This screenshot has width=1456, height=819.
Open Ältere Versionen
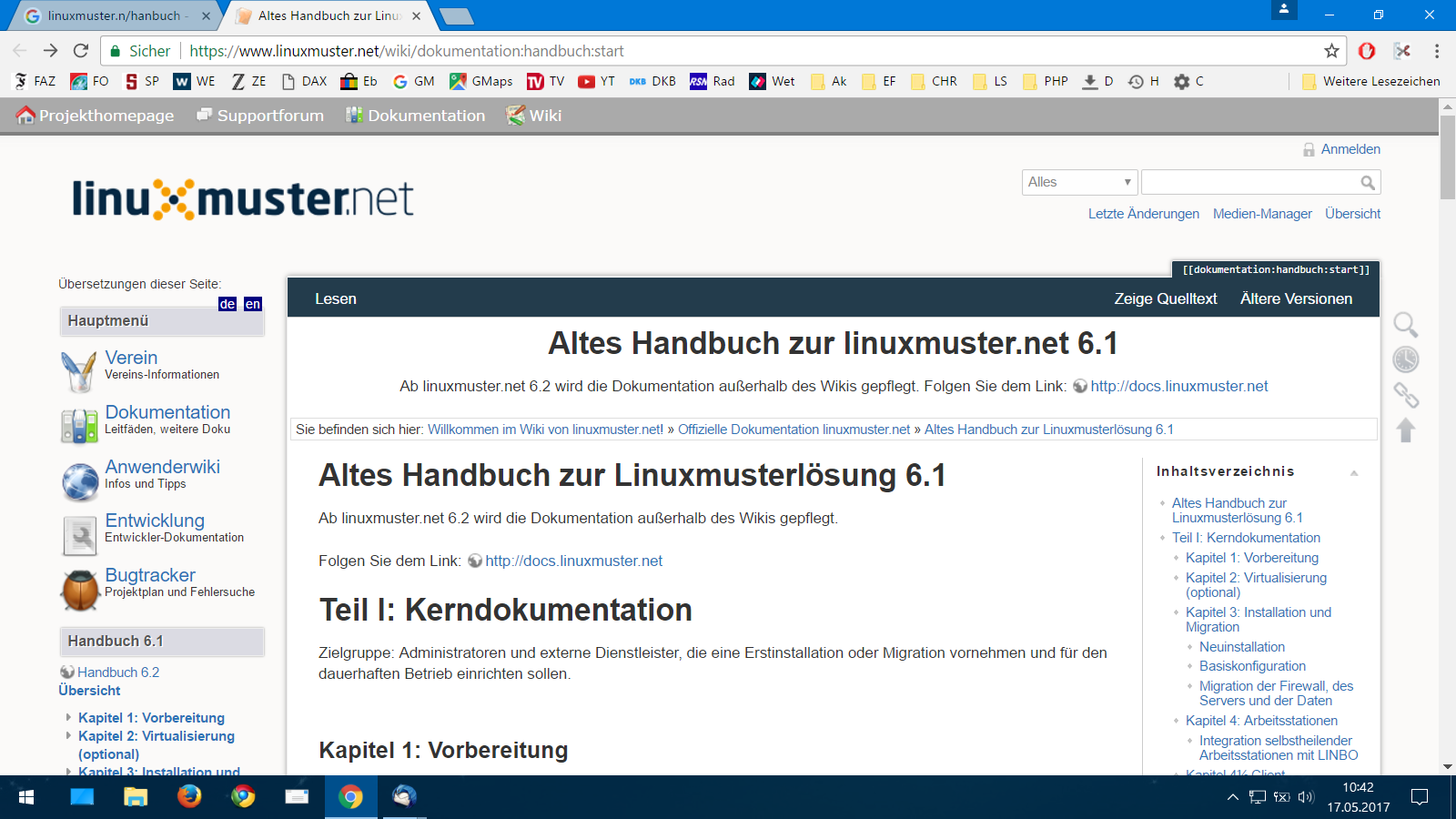[x=1296, y=298]
